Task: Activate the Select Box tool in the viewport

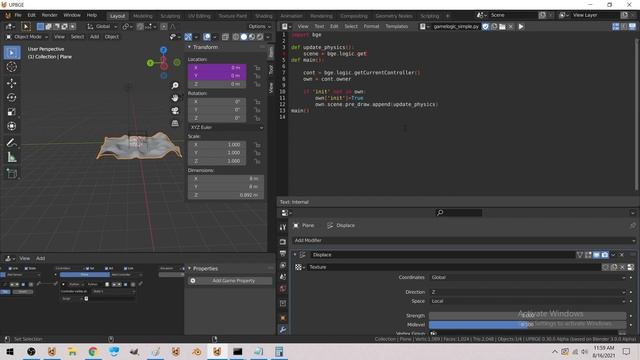Action: point(11,53)
